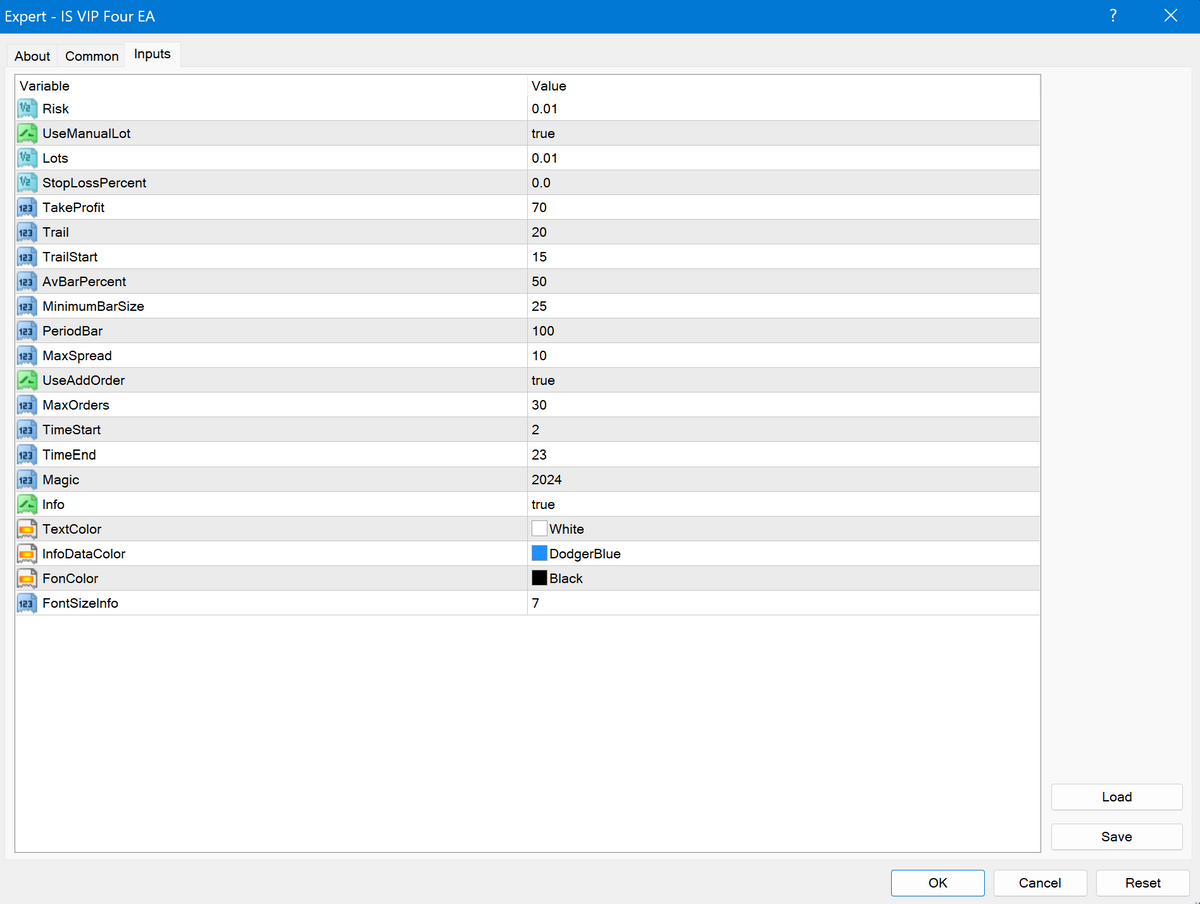The height and width of the screenshot is (904, 1200).
Task: Click the color-type icon beside FonColor
Action: pyautogui.click(x=27, y=578)
